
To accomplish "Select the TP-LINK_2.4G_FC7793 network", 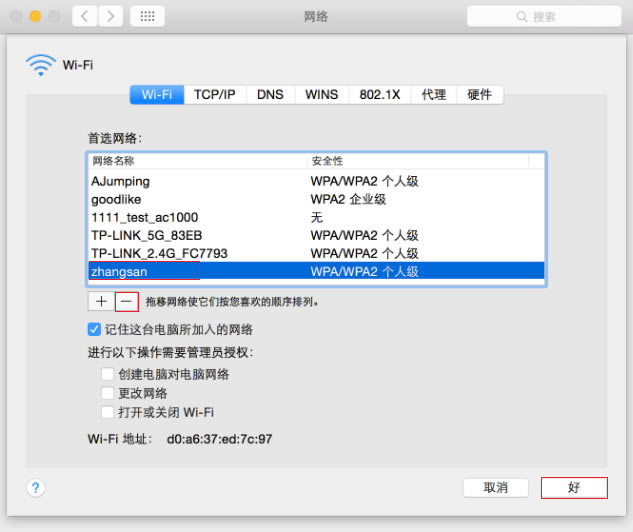I will [316, 253].
